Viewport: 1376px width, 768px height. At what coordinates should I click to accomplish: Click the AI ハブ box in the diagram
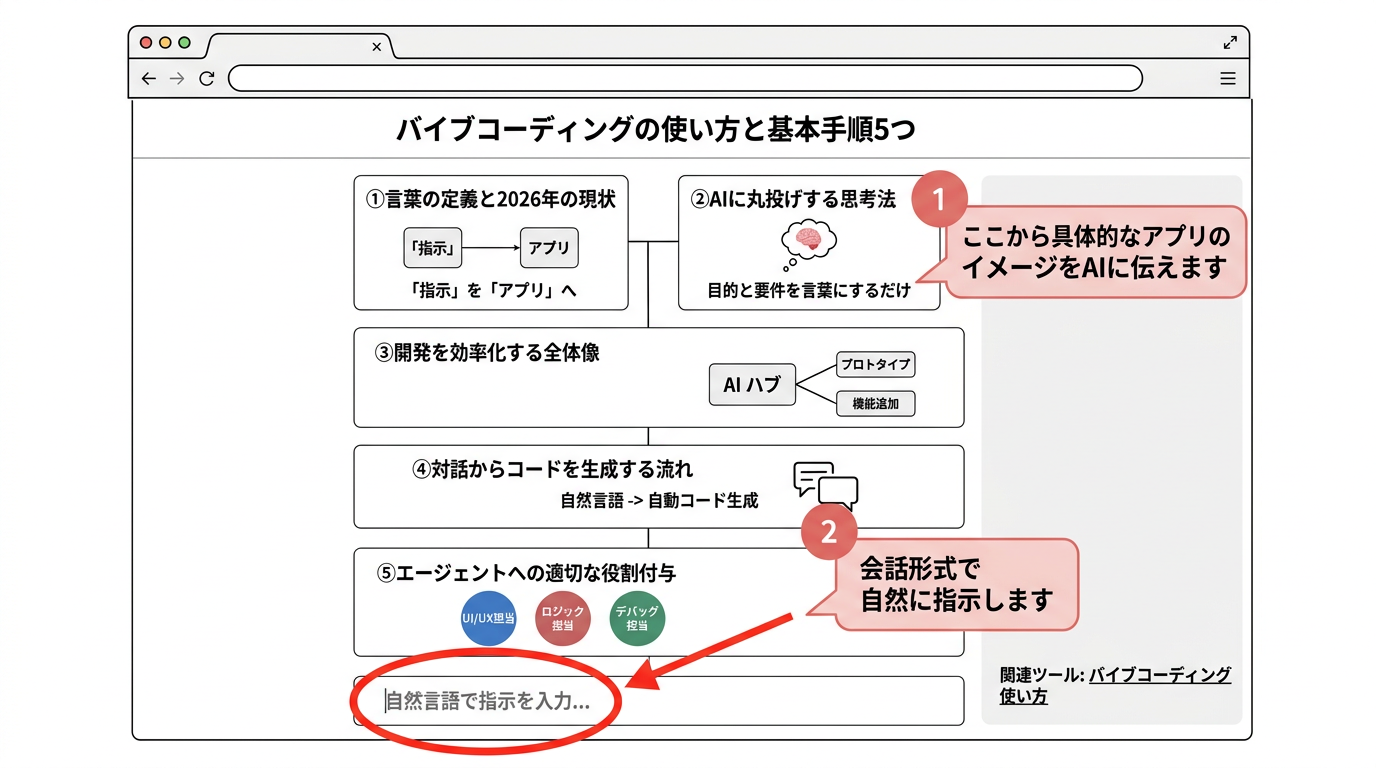[751, 384]
